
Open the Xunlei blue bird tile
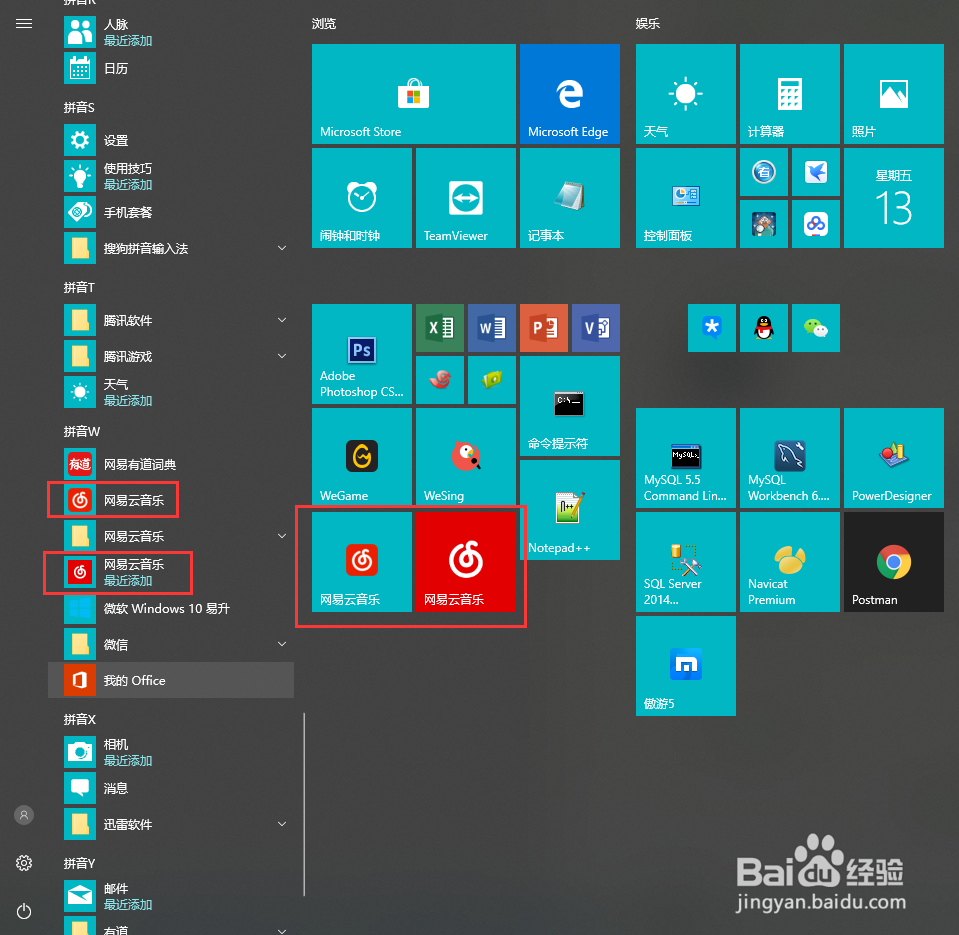click(816, 172)
